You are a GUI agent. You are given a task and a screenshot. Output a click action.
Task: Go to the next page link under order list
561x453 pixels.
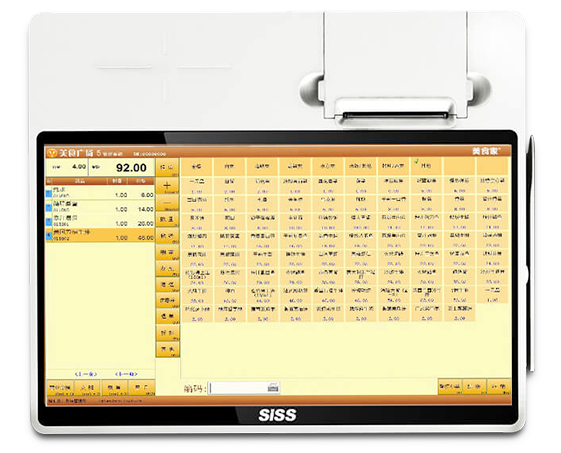pos(126,374)
